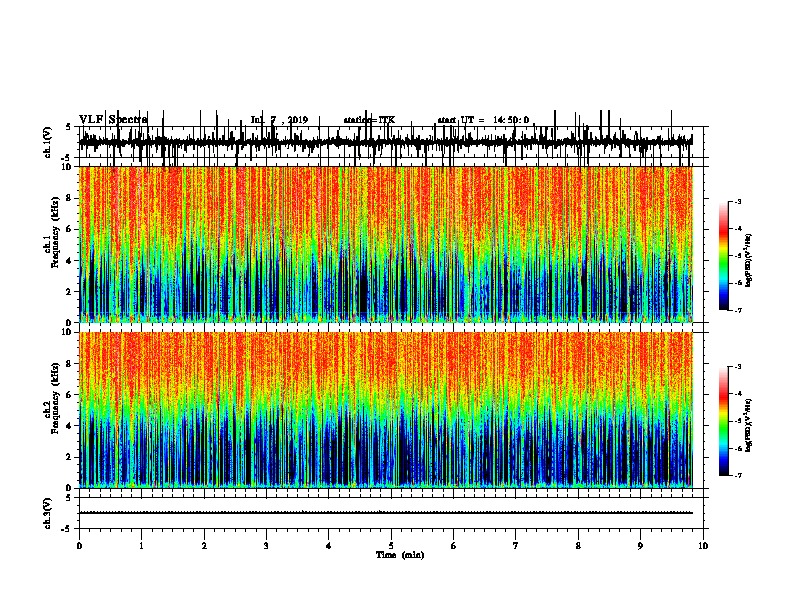Screen dimensions: 792x612
Task: Click inside the ch.2 spectrogram panel
Action: pyautogui.click(x=385, y=410)
